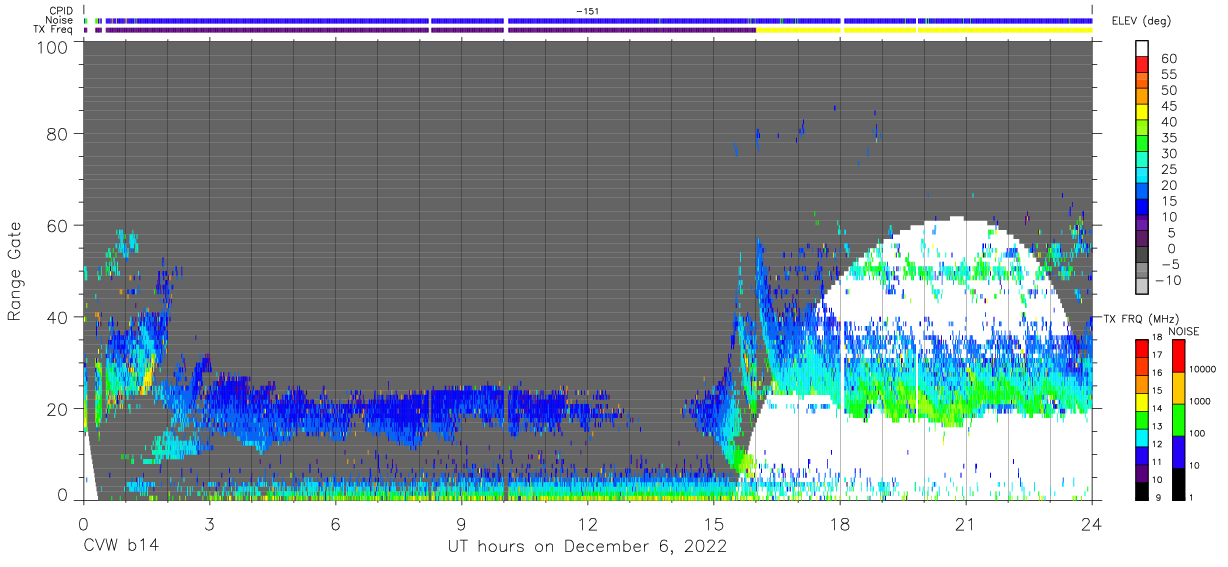Click the 1000 label on NOISE legend
Viewport: 1228px width, 567px height.
1198,401
